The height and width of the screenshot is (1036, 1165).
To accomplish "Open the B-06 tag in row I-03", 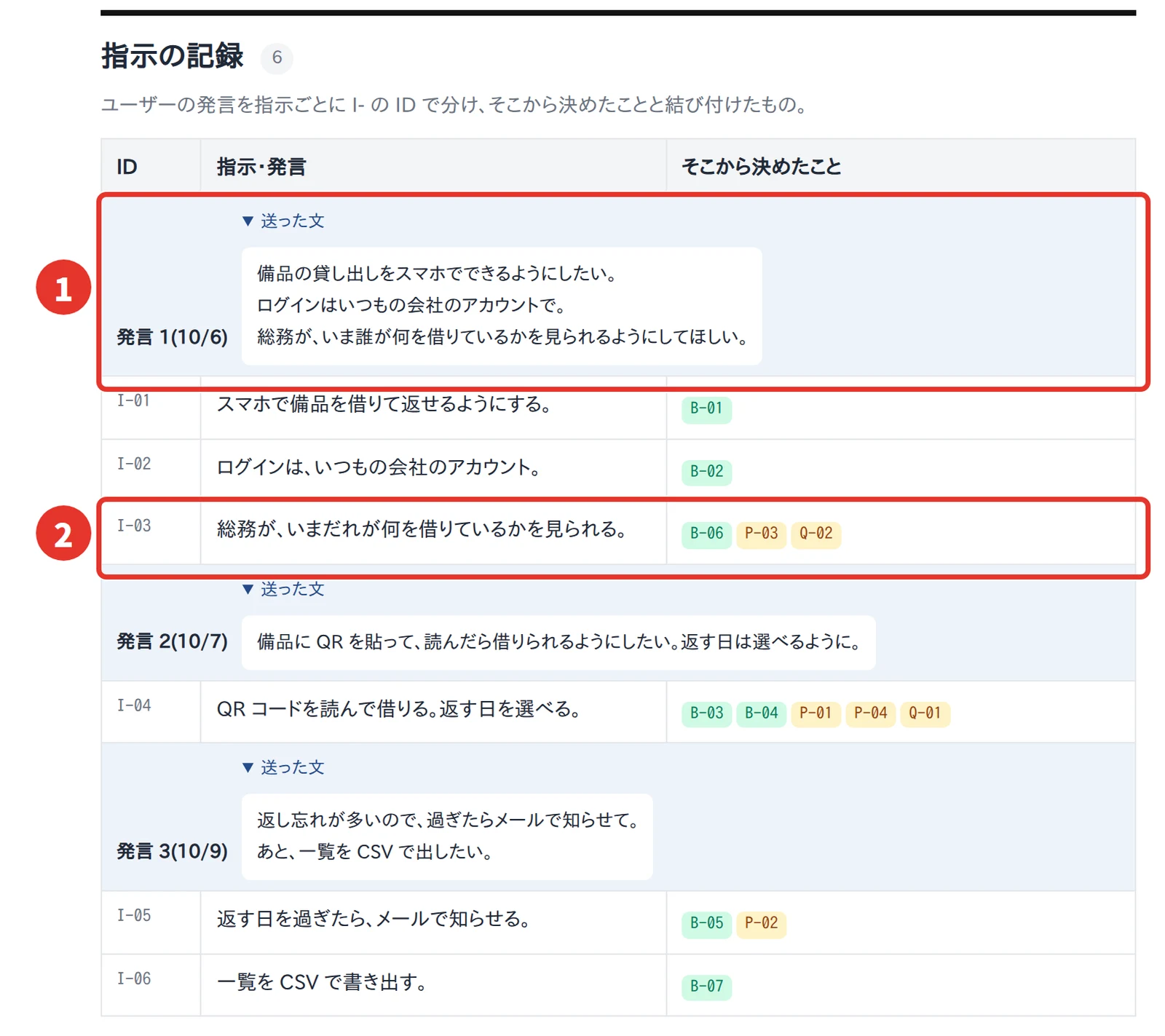I will tap(706, 534).
